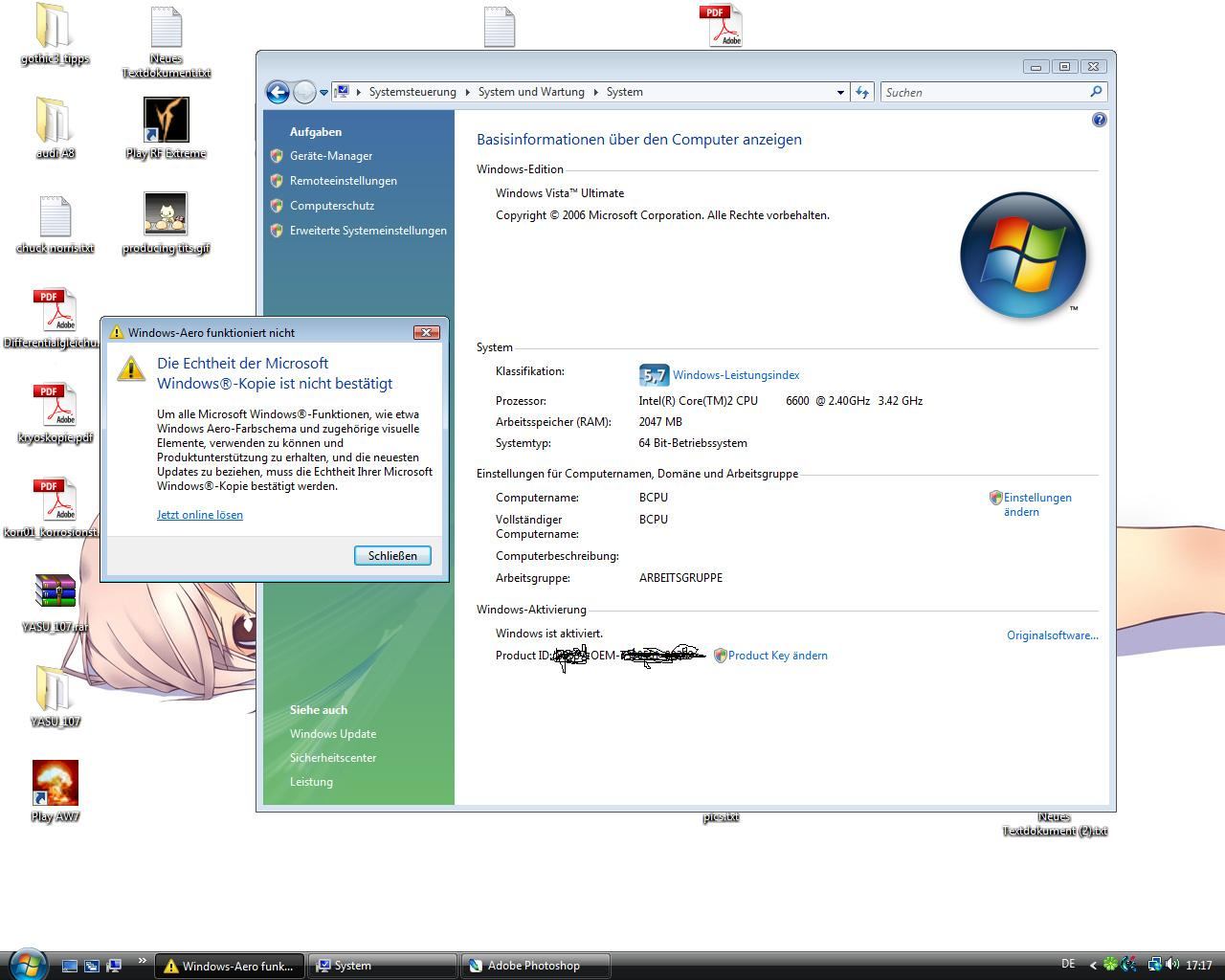The width and height of the screenshot is (1225, 980).
Task: Click Switch between windows quick launch icon
Action: click(92, 966)
